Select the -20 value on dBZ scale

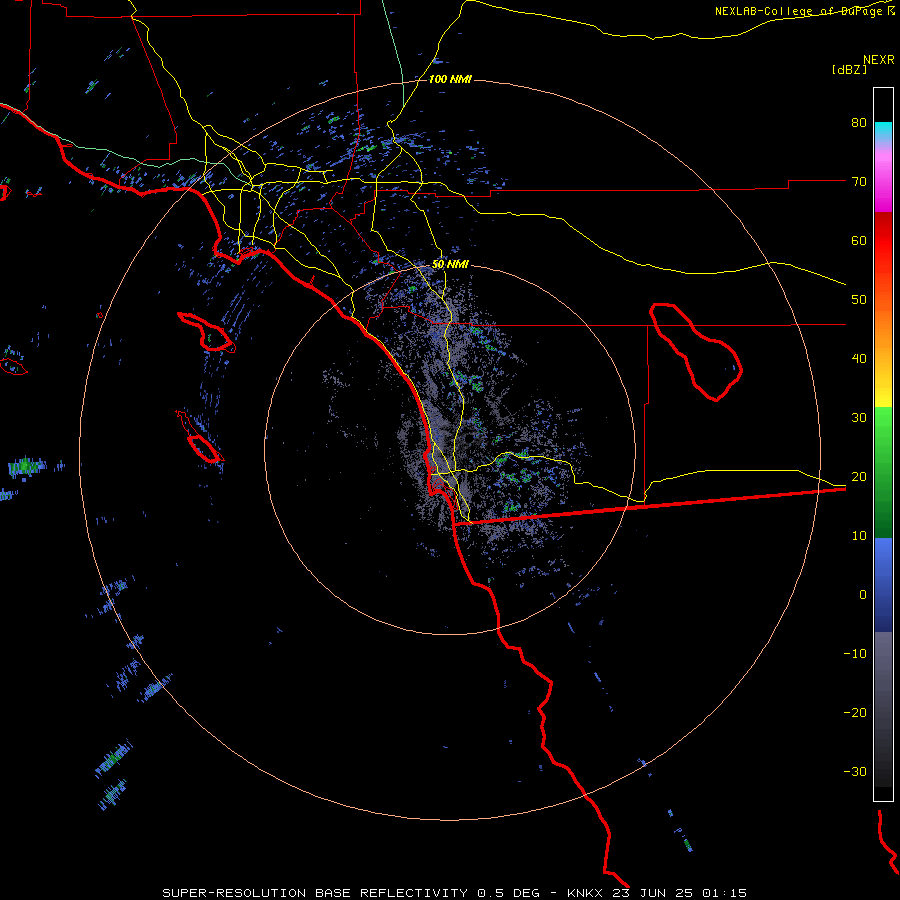(x=855, y=713)
